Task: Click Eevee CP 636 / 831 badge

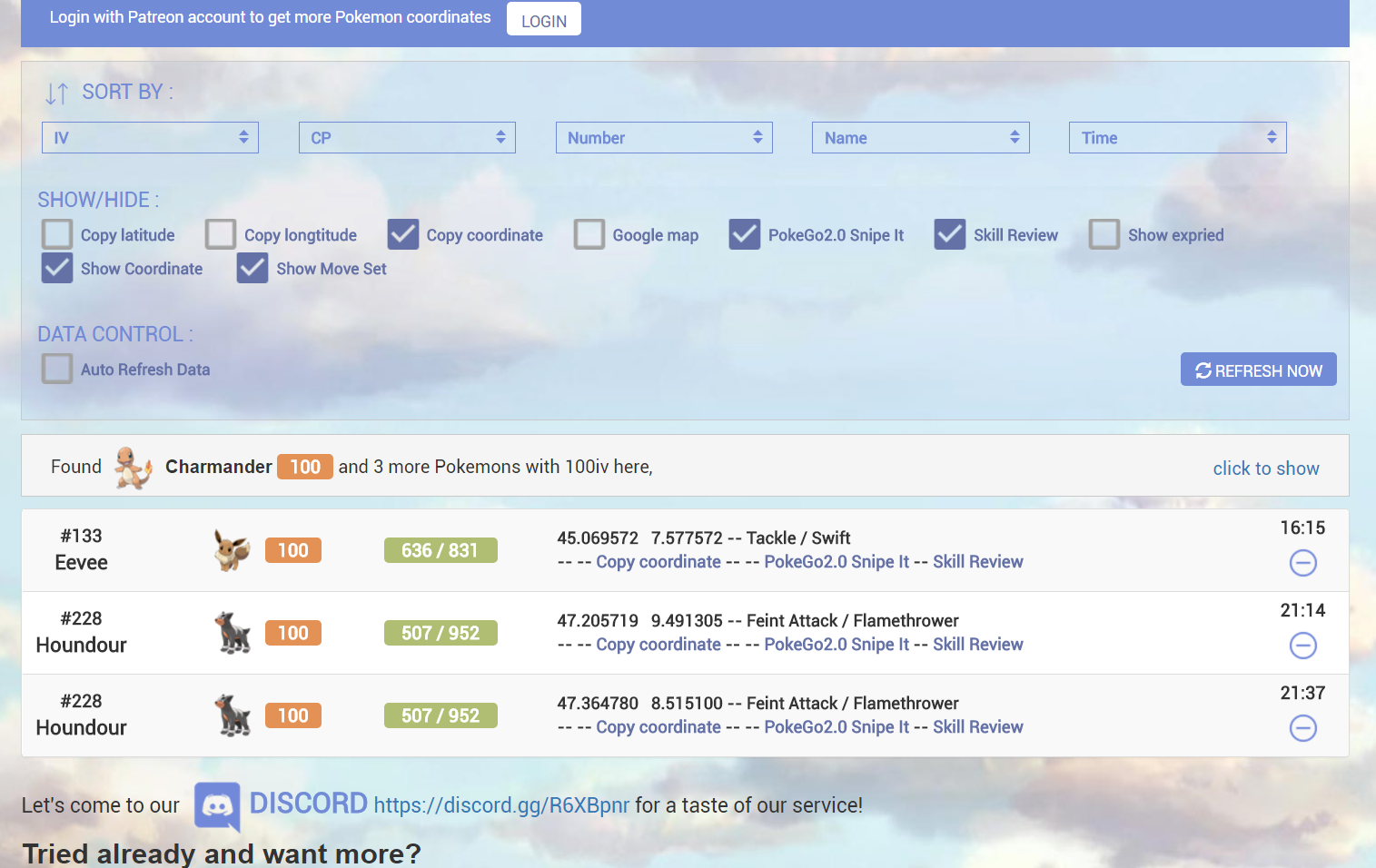Action: (441, 550)
